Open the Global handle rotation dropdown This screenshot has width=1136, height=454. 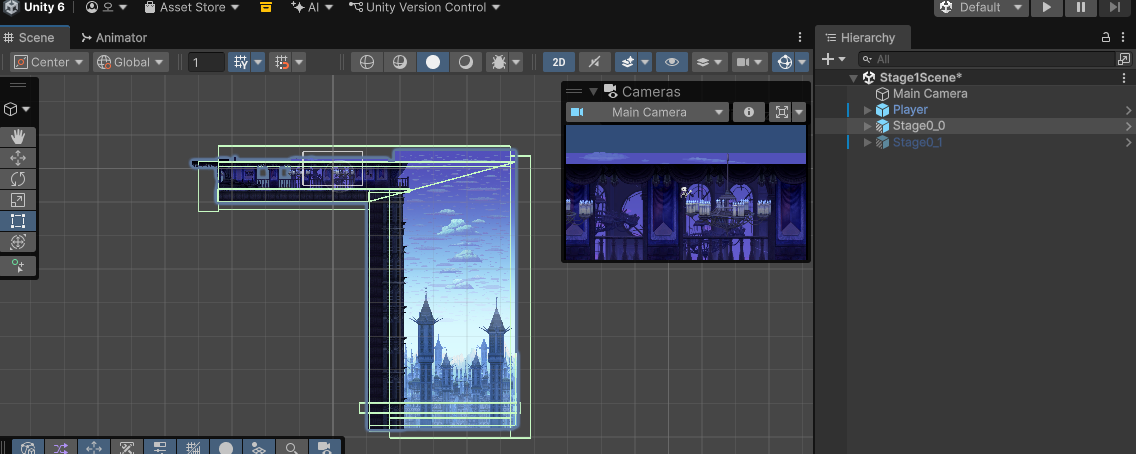coord(131,62)
